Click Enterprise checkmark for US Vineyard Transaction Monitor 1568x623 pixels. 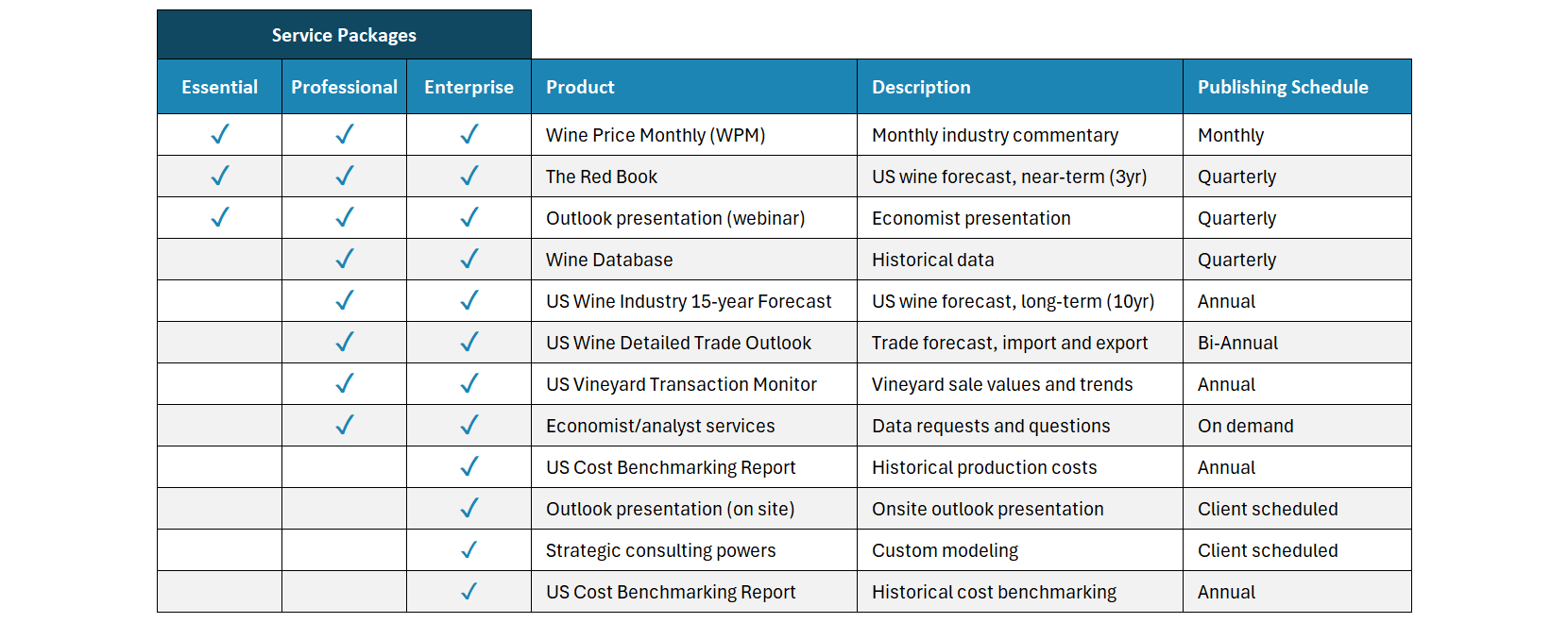469,384
